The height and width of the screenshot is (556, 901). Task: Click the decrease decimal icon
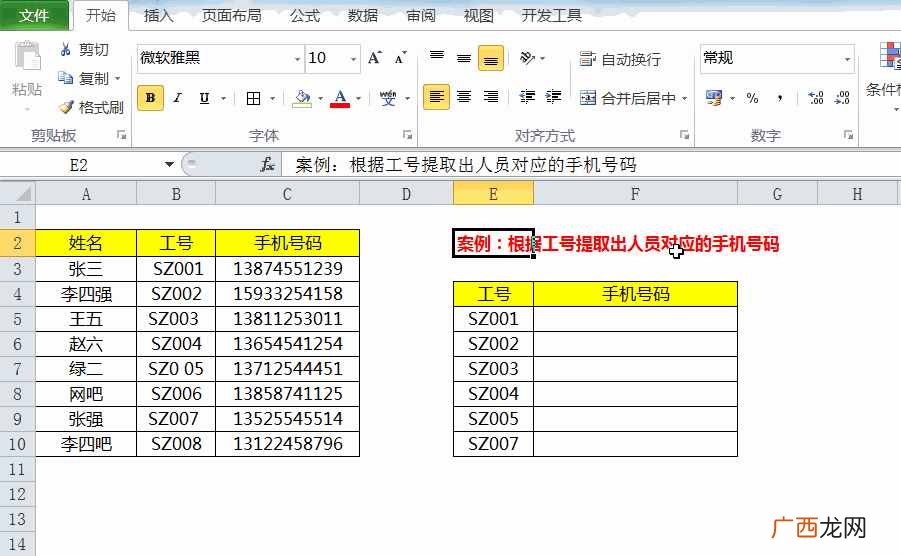coord(842,98)
